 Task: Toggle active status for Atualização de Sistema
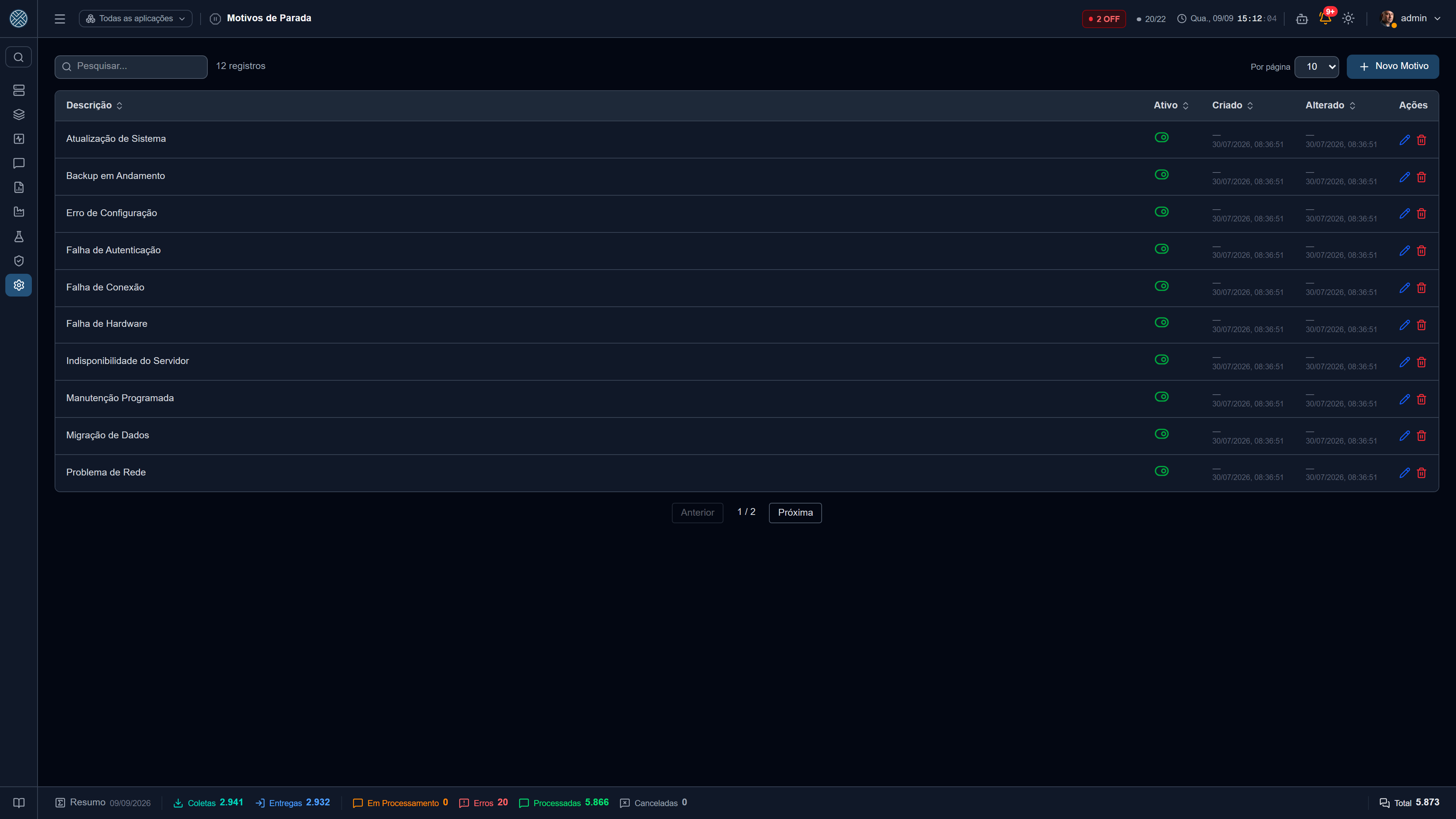1161,137
